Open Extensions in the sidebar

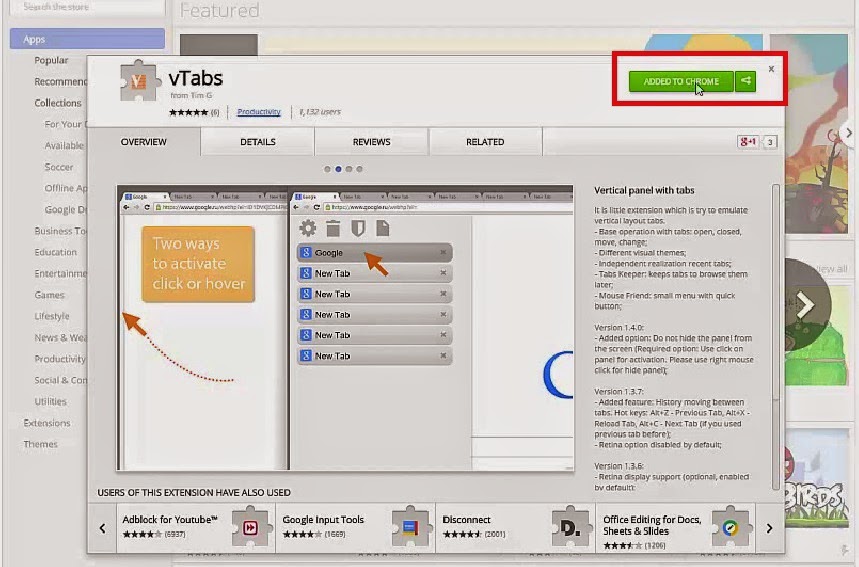point(47,423)
